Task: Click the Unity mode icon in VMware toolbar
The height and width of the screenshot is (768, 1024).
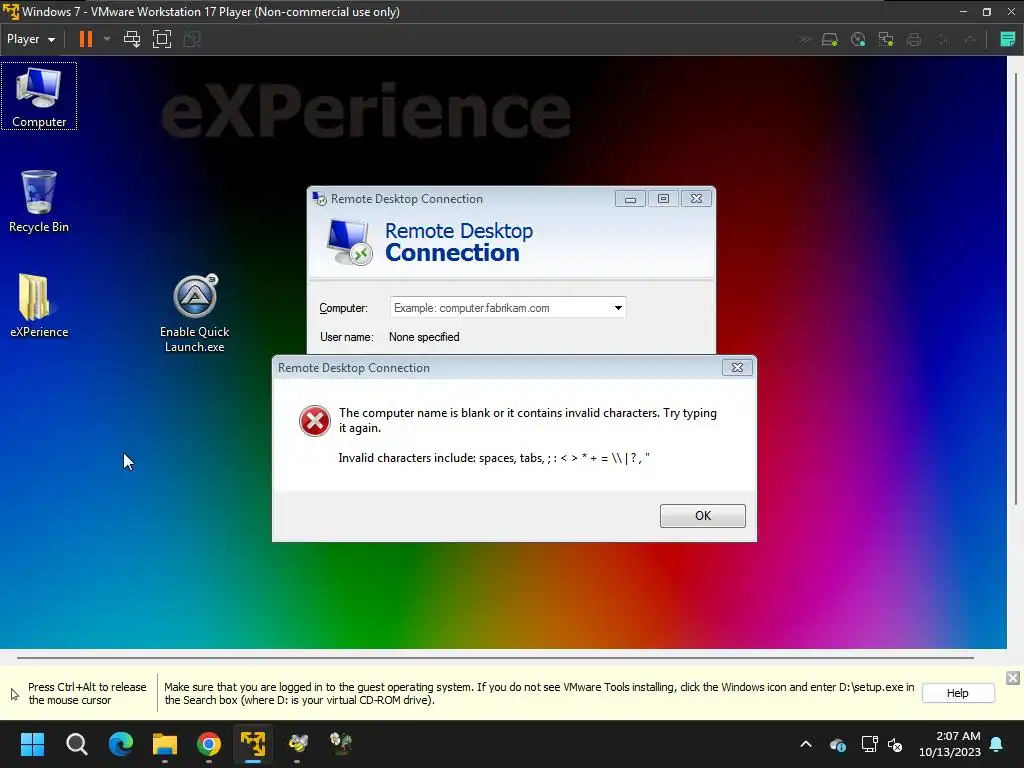Action: tap(191, 39)
